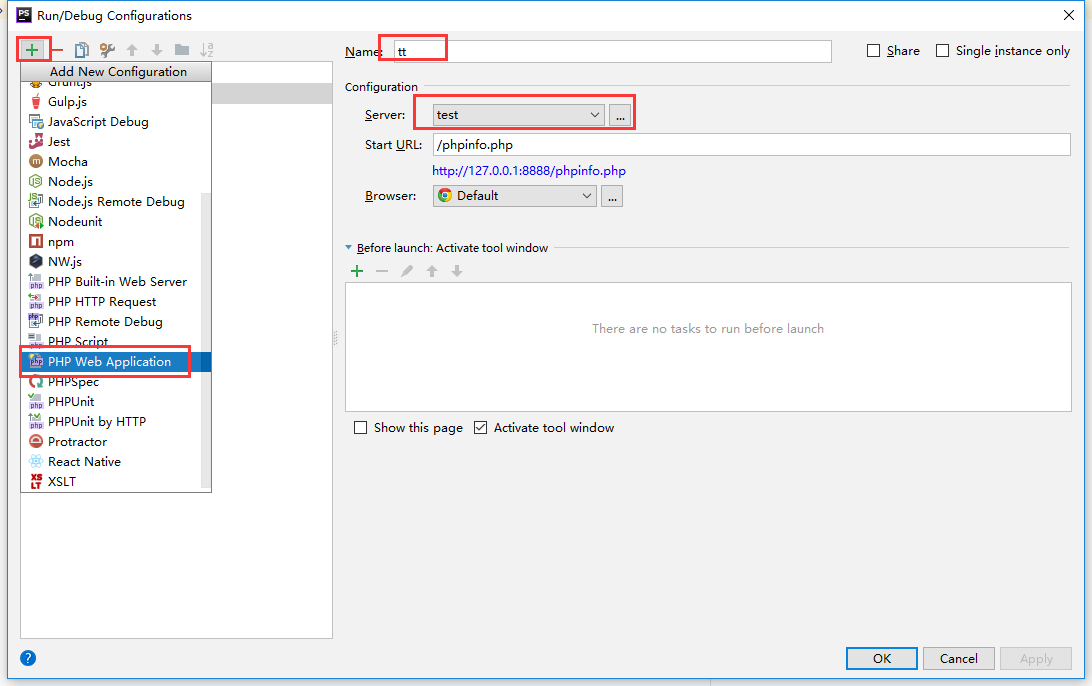
Task: Open the Server dropdown showing test
Action: [x=518, y=115]
